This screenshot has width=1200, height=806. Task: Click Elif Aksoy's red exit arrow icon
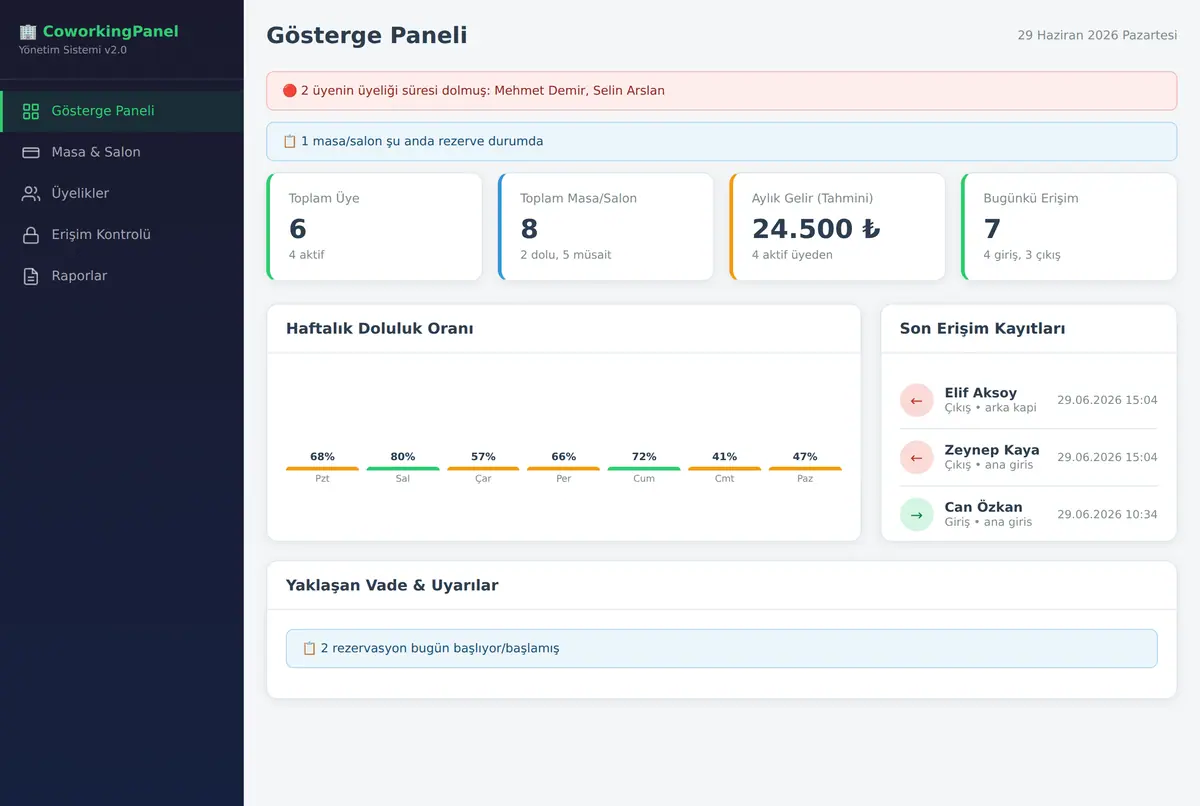[x=916, y=400]
